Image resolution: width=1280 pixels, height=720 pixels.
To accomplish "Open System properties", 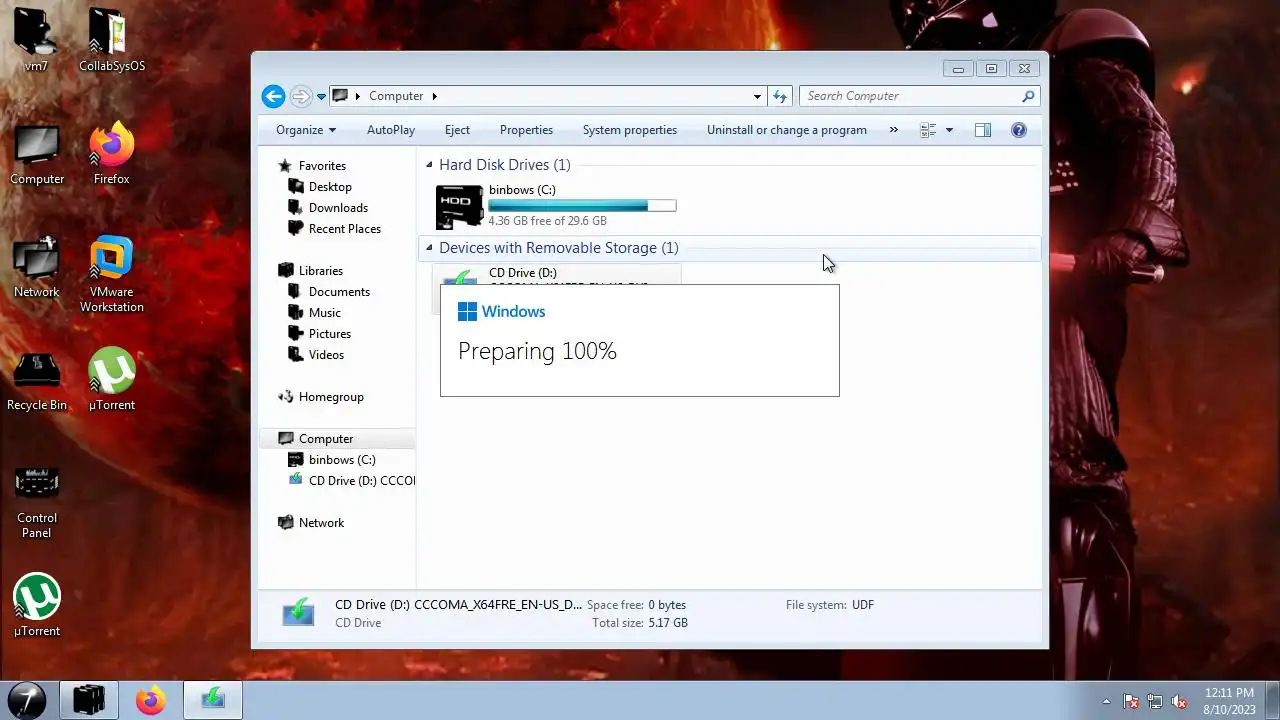I will tap(630, 130).
